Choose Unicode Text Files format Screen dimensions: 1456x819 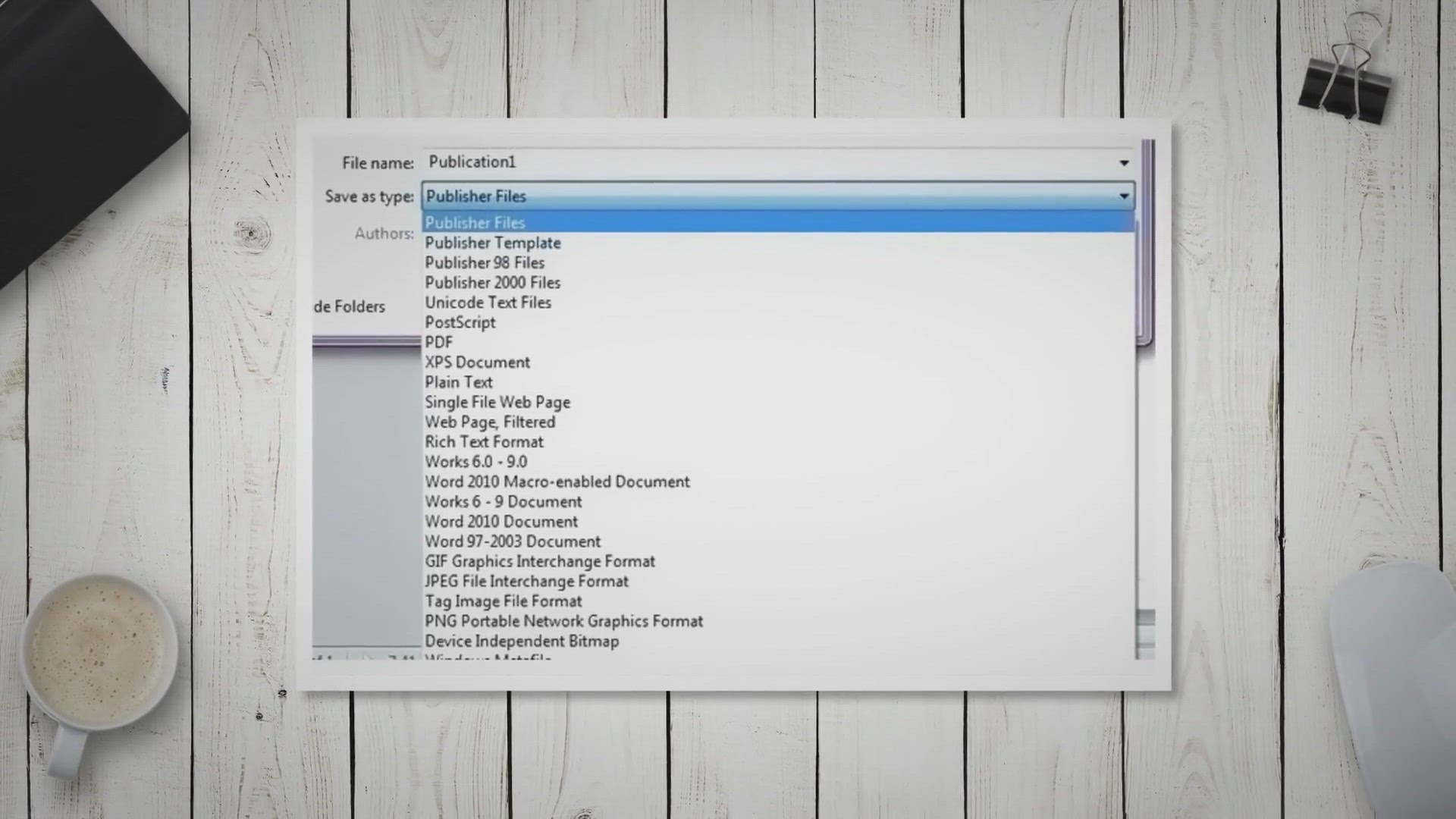click(488, 303)
